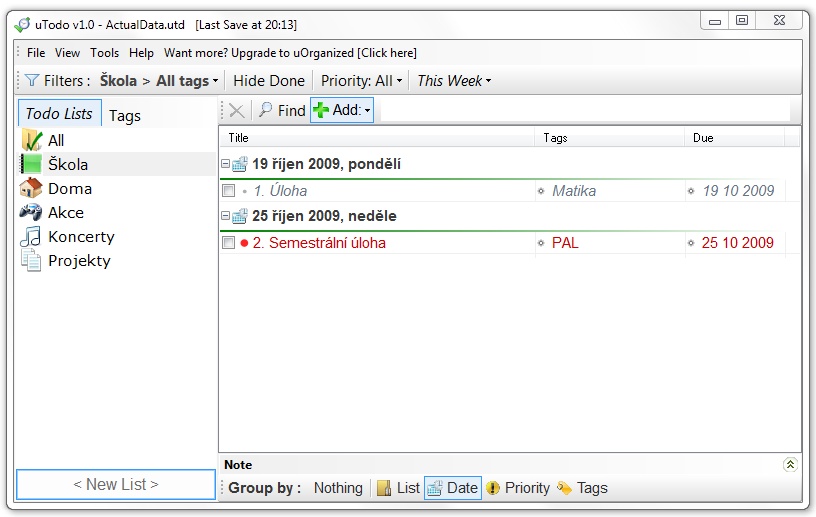The width and height of the screenshot is (816, 517).
Task: Open the All tags filter dropdown
Action: (x=187, y=81)
